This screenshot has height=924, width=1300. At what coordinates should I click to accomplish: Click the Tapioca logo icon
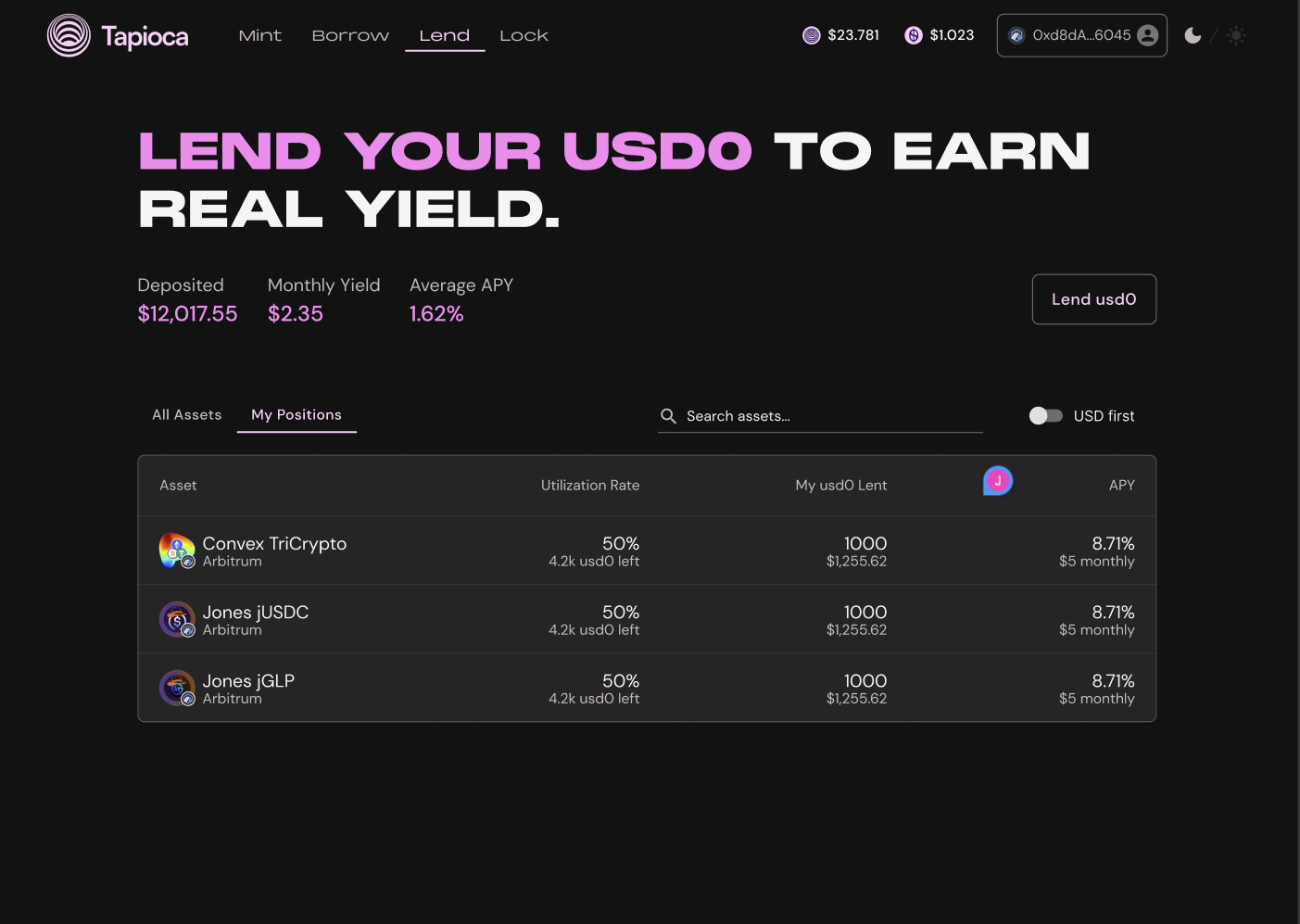point(69,35)
